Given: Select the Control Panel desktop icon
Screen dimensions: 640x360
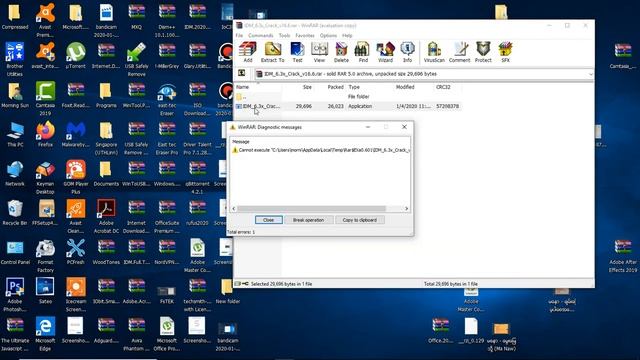Looking at the screenshot, I should [15, 251].
